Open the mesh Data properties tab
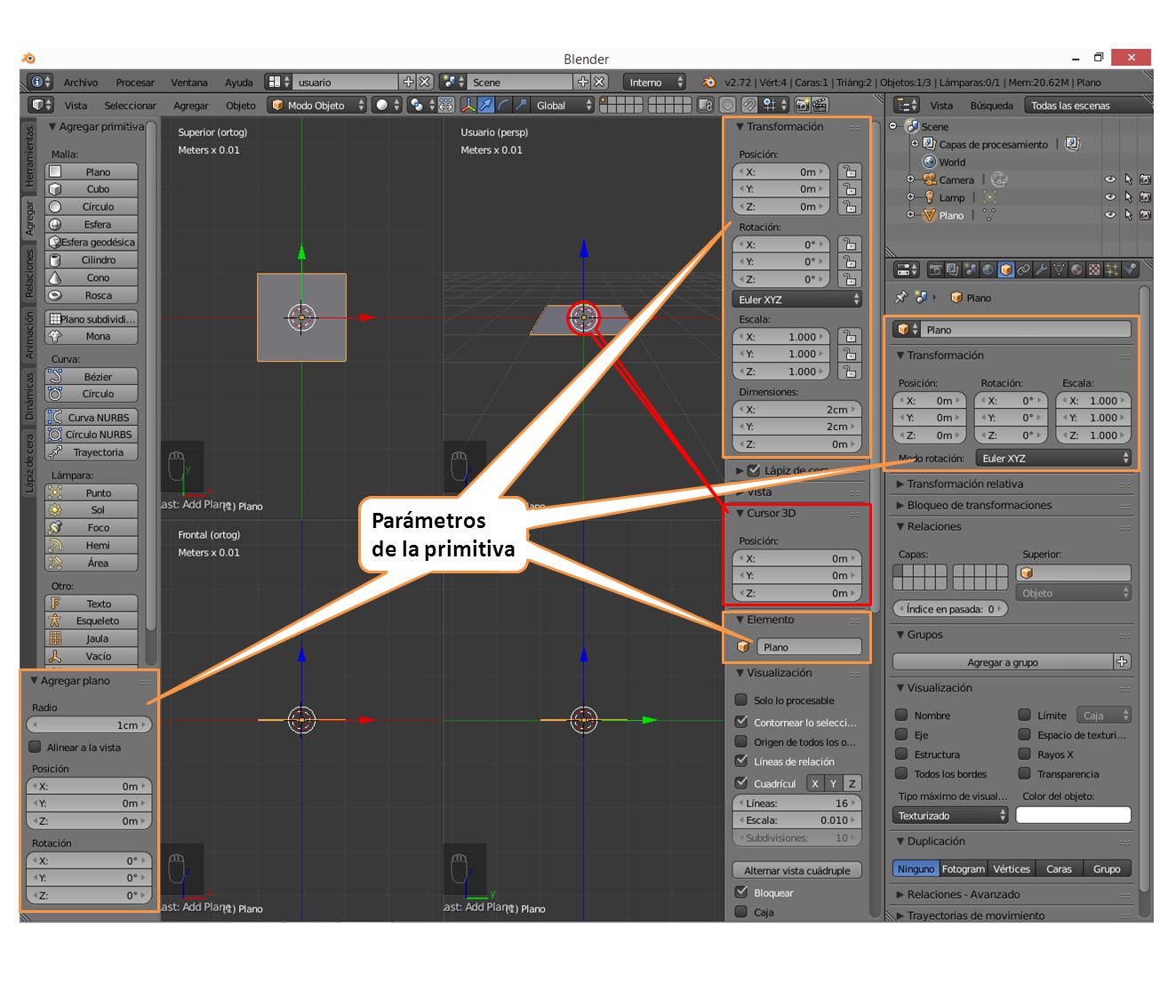 click(x=1059, y=269)
